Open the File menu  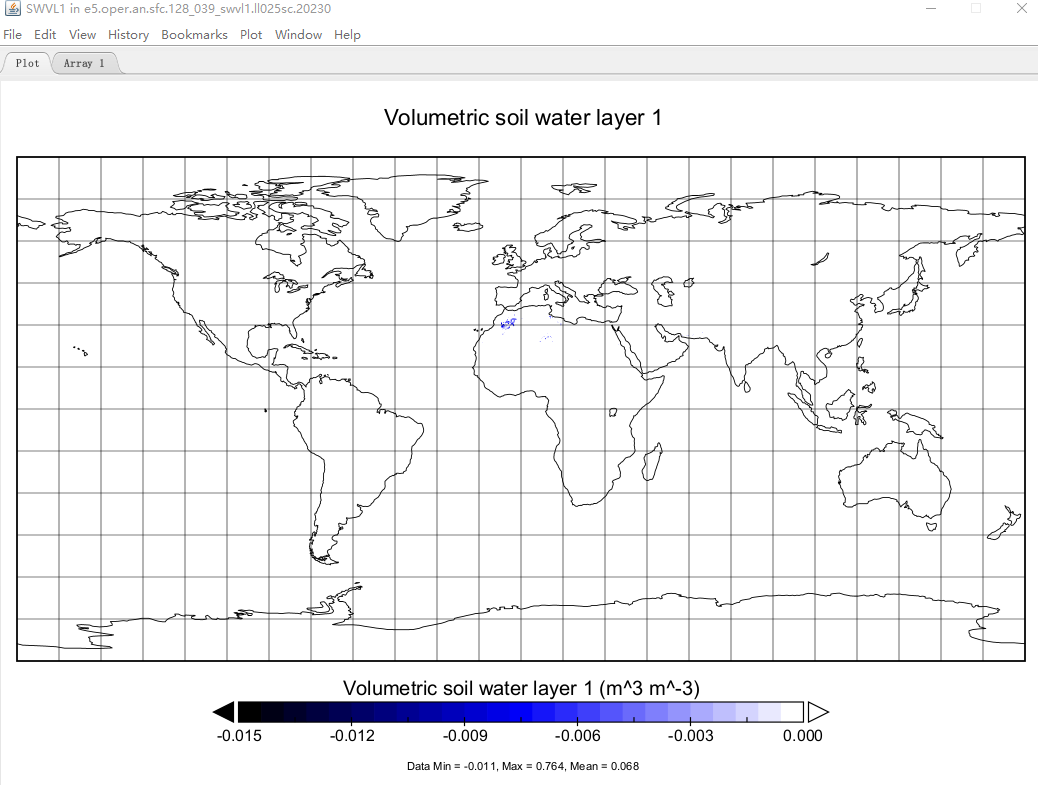tap(13, 34)
